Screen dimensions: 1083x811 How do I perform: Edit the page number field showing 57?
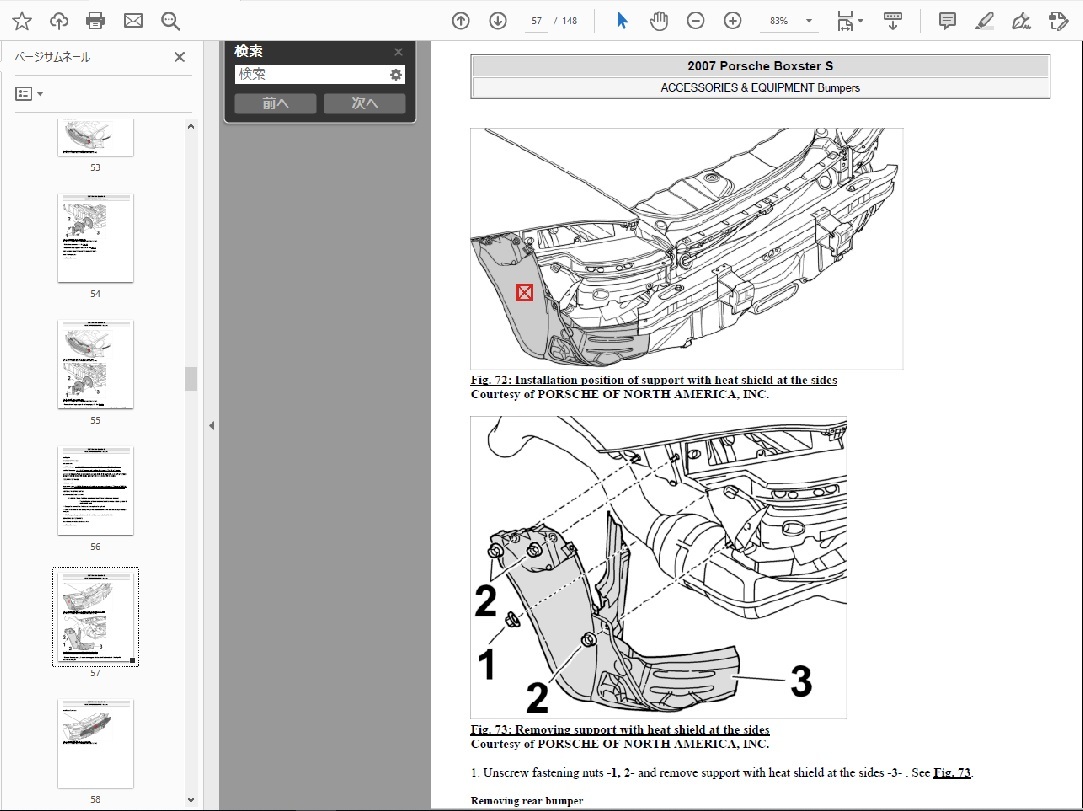(x=536, y=21)
